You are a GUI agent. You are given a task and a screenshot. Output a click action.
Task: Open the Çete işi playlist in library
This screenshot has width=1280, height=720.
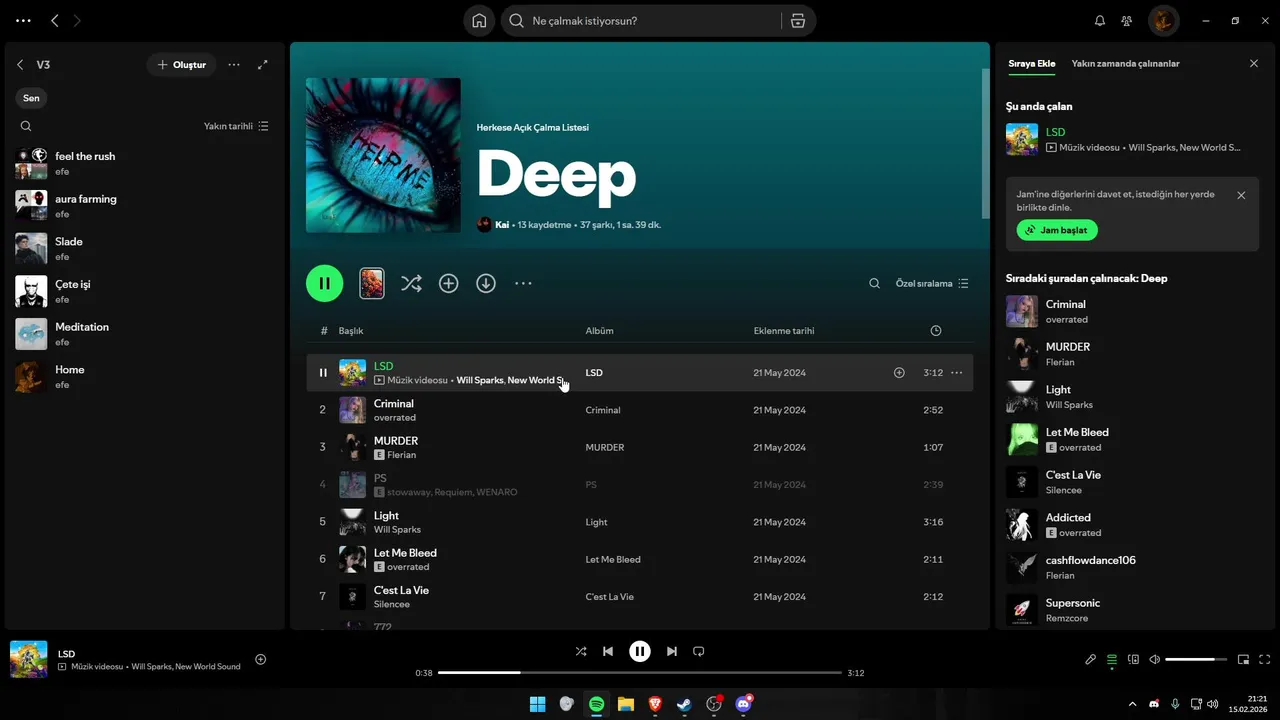click(x=145, y=291)
